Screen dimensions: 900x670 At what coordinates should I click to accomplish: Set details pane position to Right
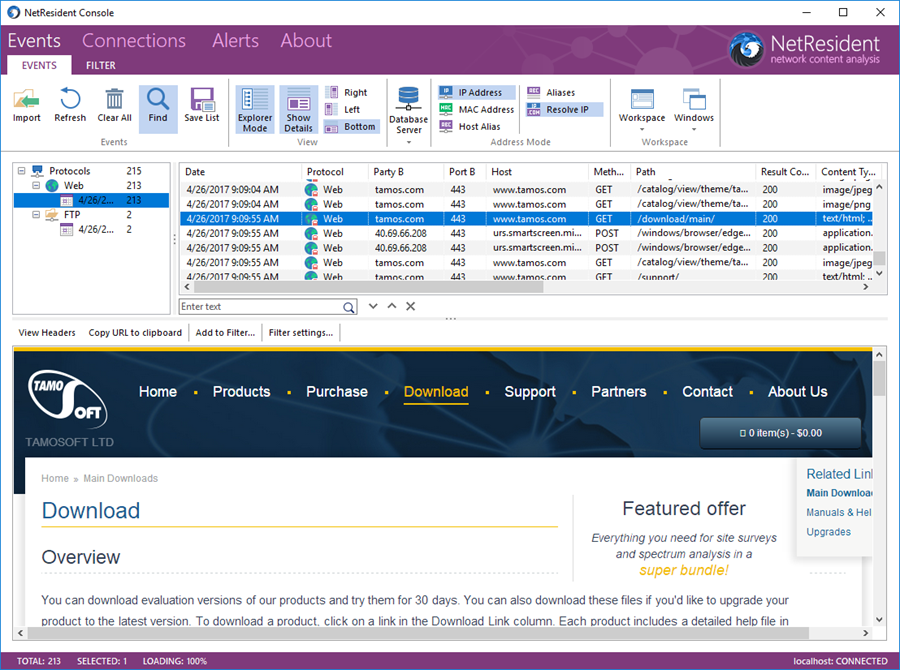pos(346,92)
